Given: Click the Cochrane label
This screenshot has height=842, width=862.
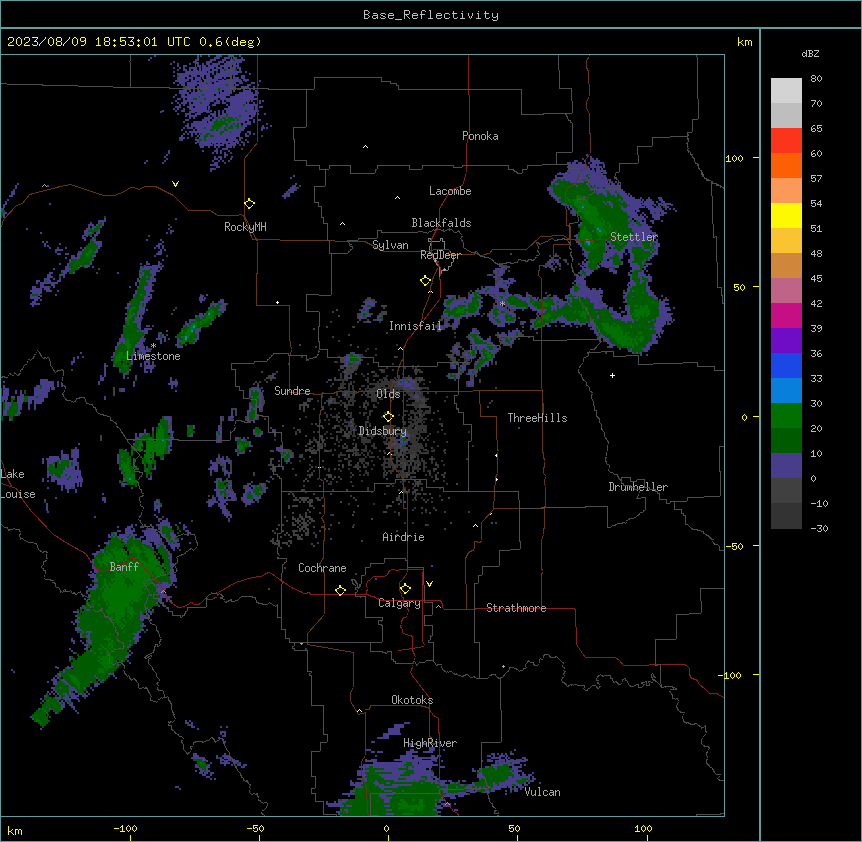Looking at the screenshot, I should coord(322,568).
